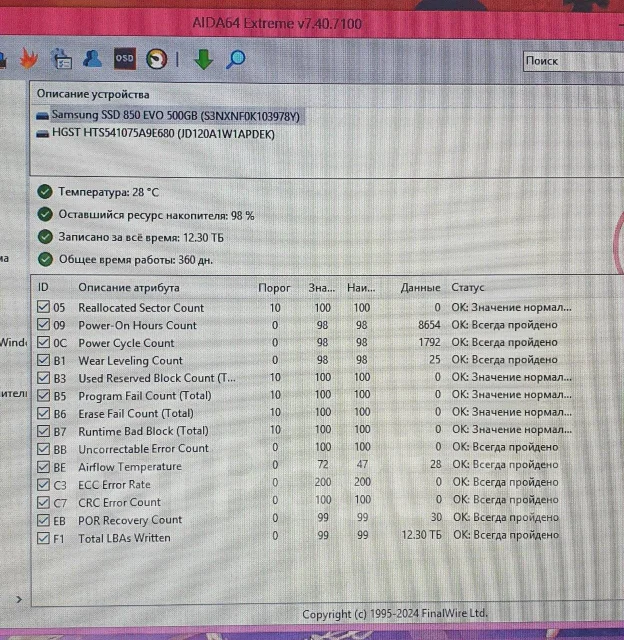Toggle checkbox for C3 ECC Error Rate
This screenshot has width=624, height=640.
tap(43, 484)
